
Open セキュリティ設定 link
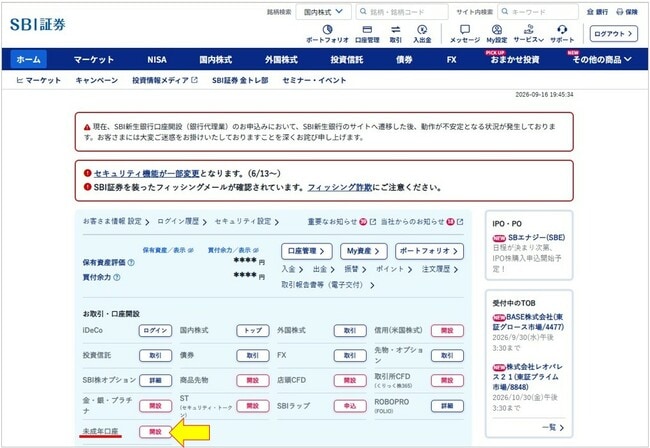[247, 222]
